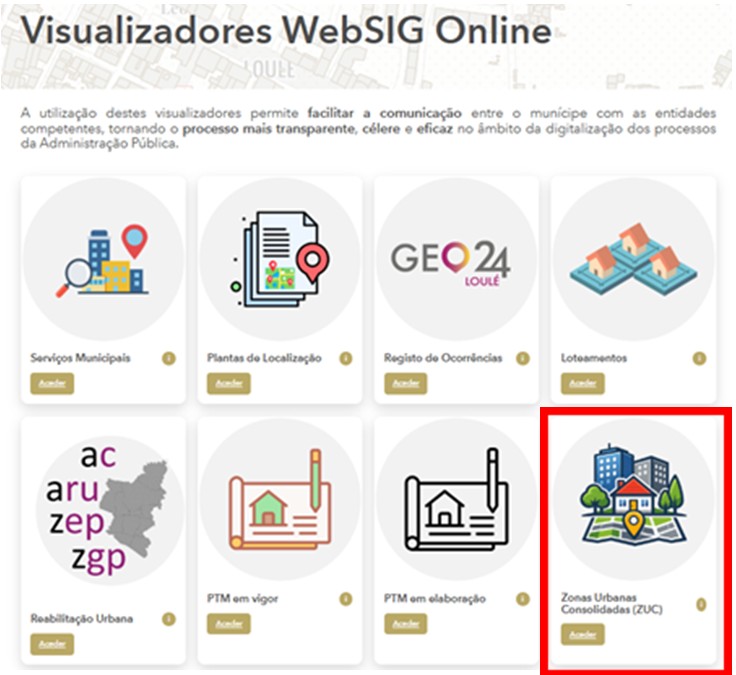Screen dimensions: 736x675
Task: Open info icon beside Registo de Ocorrências
Action: 523,358
